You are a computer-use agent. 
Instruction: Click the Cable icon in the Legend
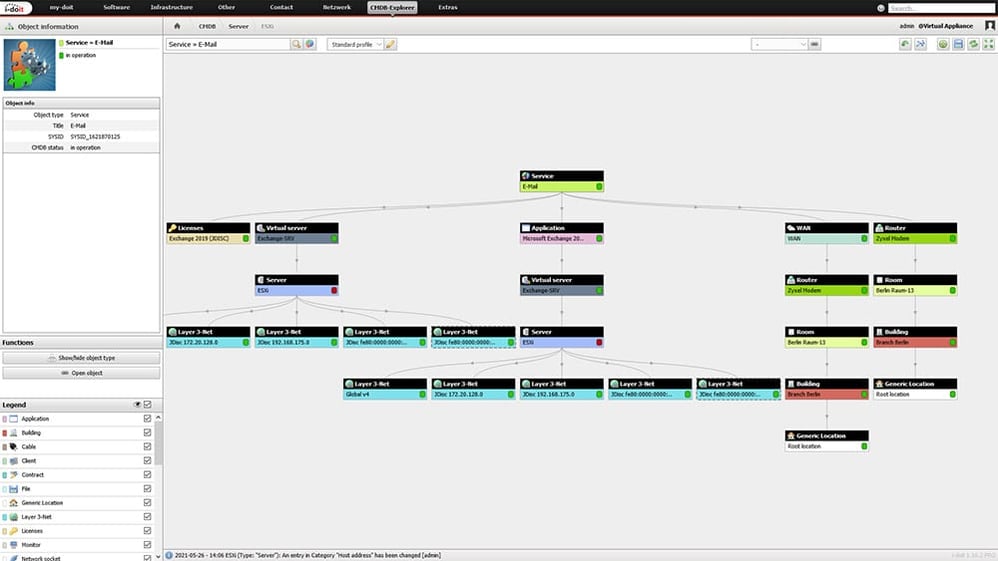pos(13,446)
